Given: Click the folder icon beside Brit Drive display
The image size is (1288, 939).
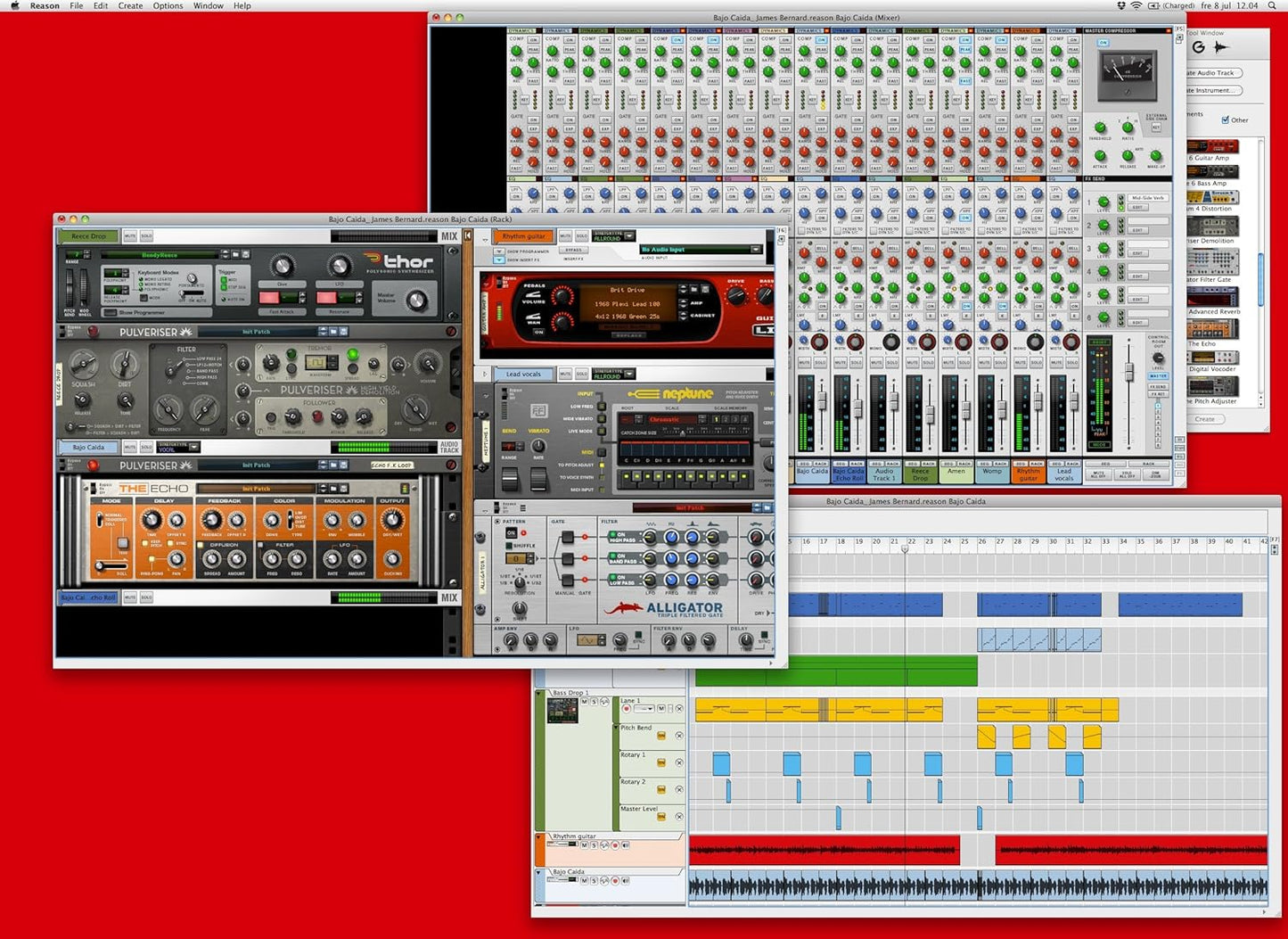Looking at the screenshot, I should pos(693,290).
